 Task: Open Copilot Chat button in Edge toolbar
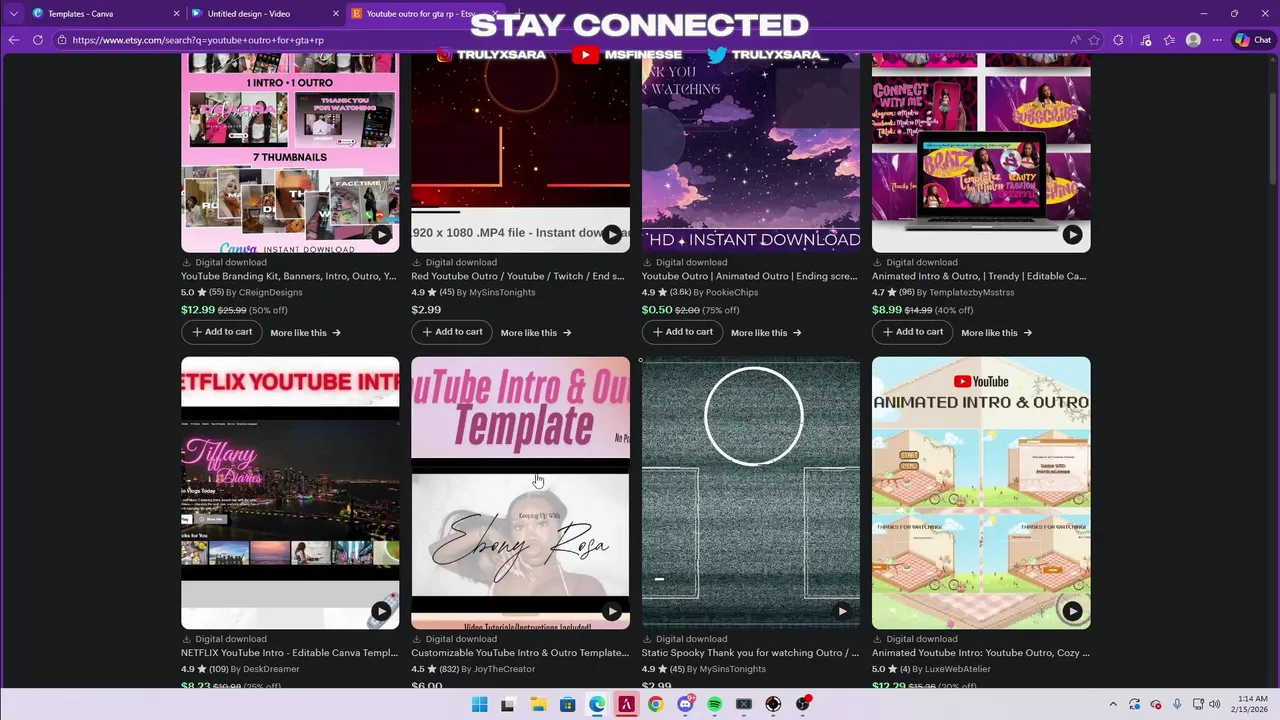pyautogui.click(x=1253, y=40)
